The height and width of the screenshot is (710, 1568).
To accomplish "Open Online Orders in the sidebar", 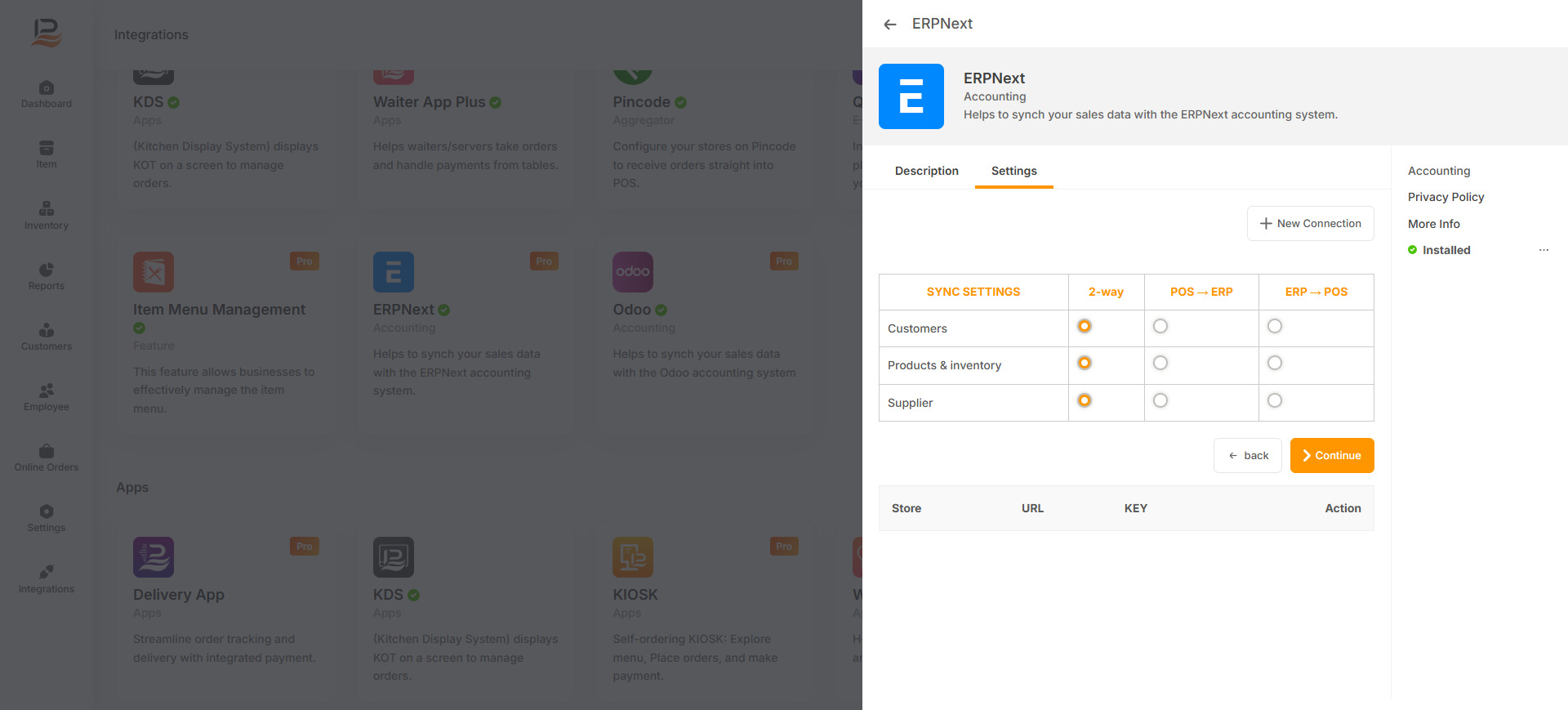I will (x=47, y=458).
